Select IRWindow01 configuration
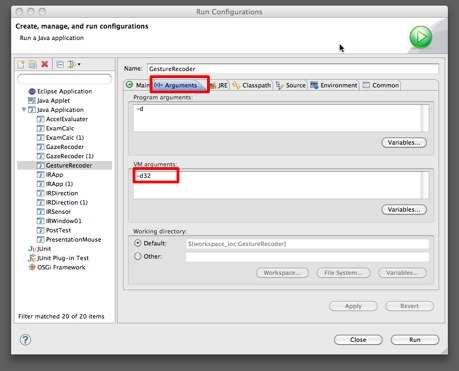459x371 pixels. click(x=64, y=221)
